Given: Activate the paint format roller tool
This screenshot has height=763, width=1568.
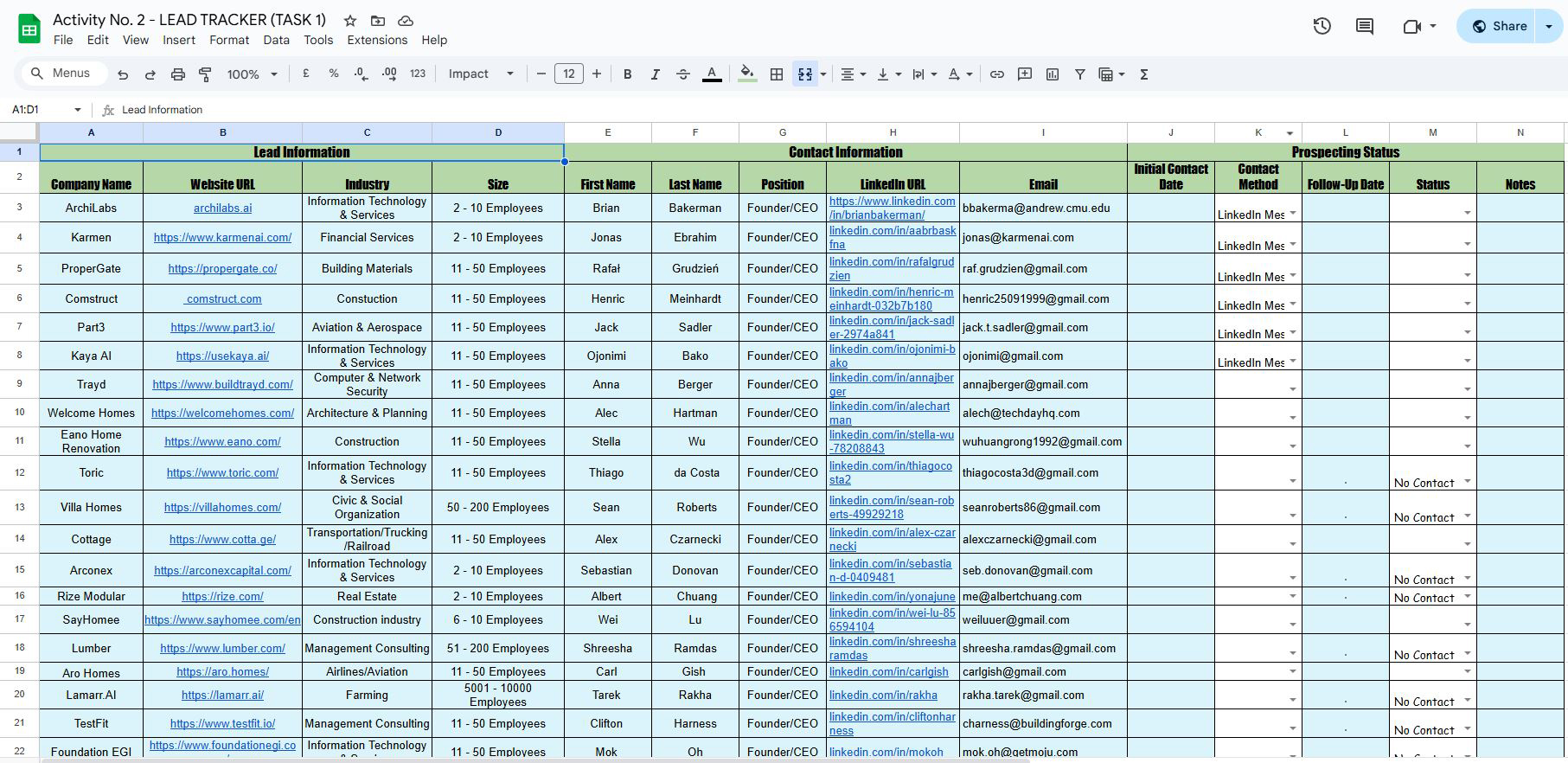Looking at the screenshot, I should 205,74.
